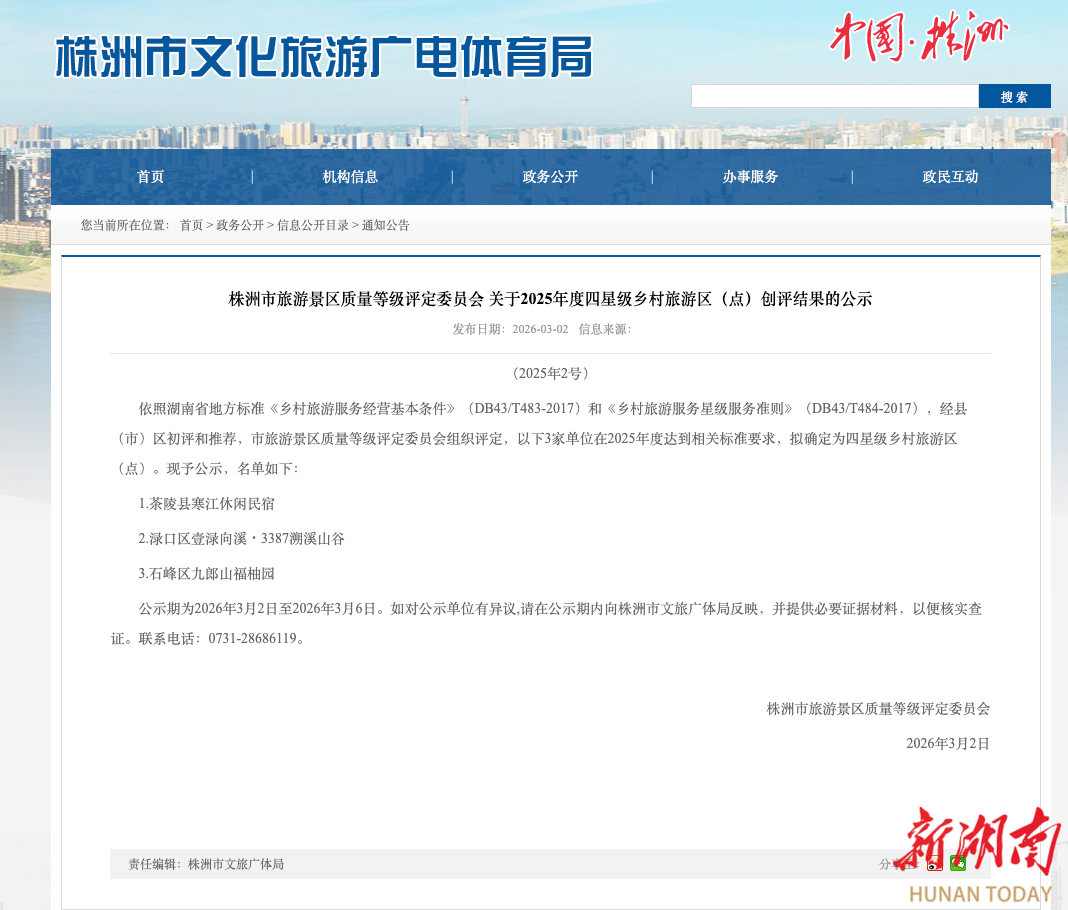Open 政民互动 in the navigation bar
Image resolution: width=1068 pixels, height=910 pixels.
(x=950, y=177)
